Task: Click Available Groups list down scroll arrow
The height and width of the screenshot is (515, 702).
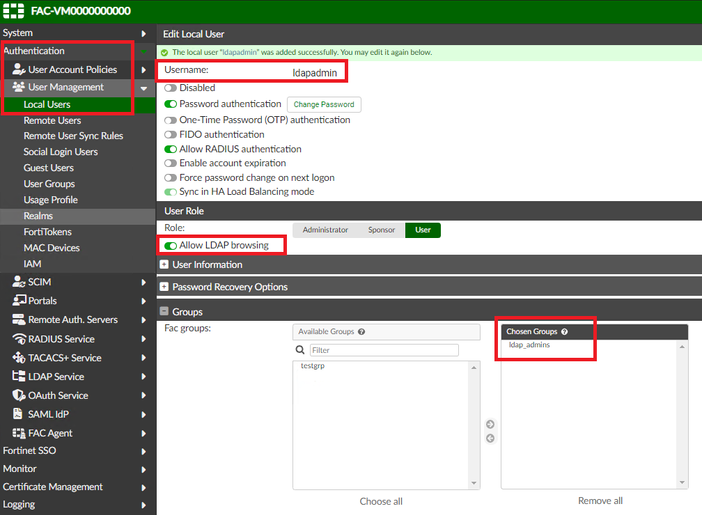Action: (474, 483)
